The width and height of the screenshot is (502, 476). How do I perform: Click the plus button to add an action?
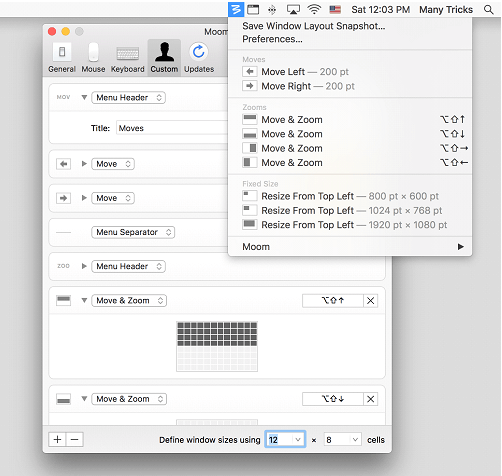(x=57, y=439)
